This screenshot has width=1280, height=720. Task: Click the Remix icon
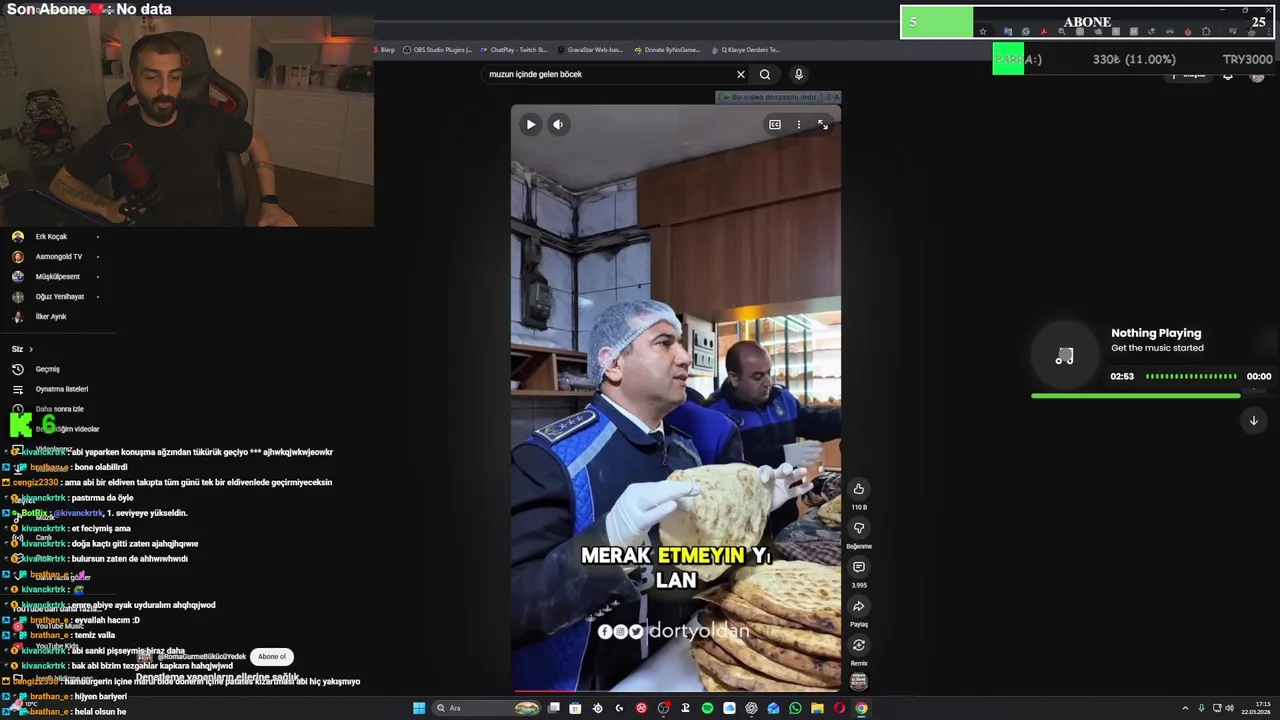(858, 645)
